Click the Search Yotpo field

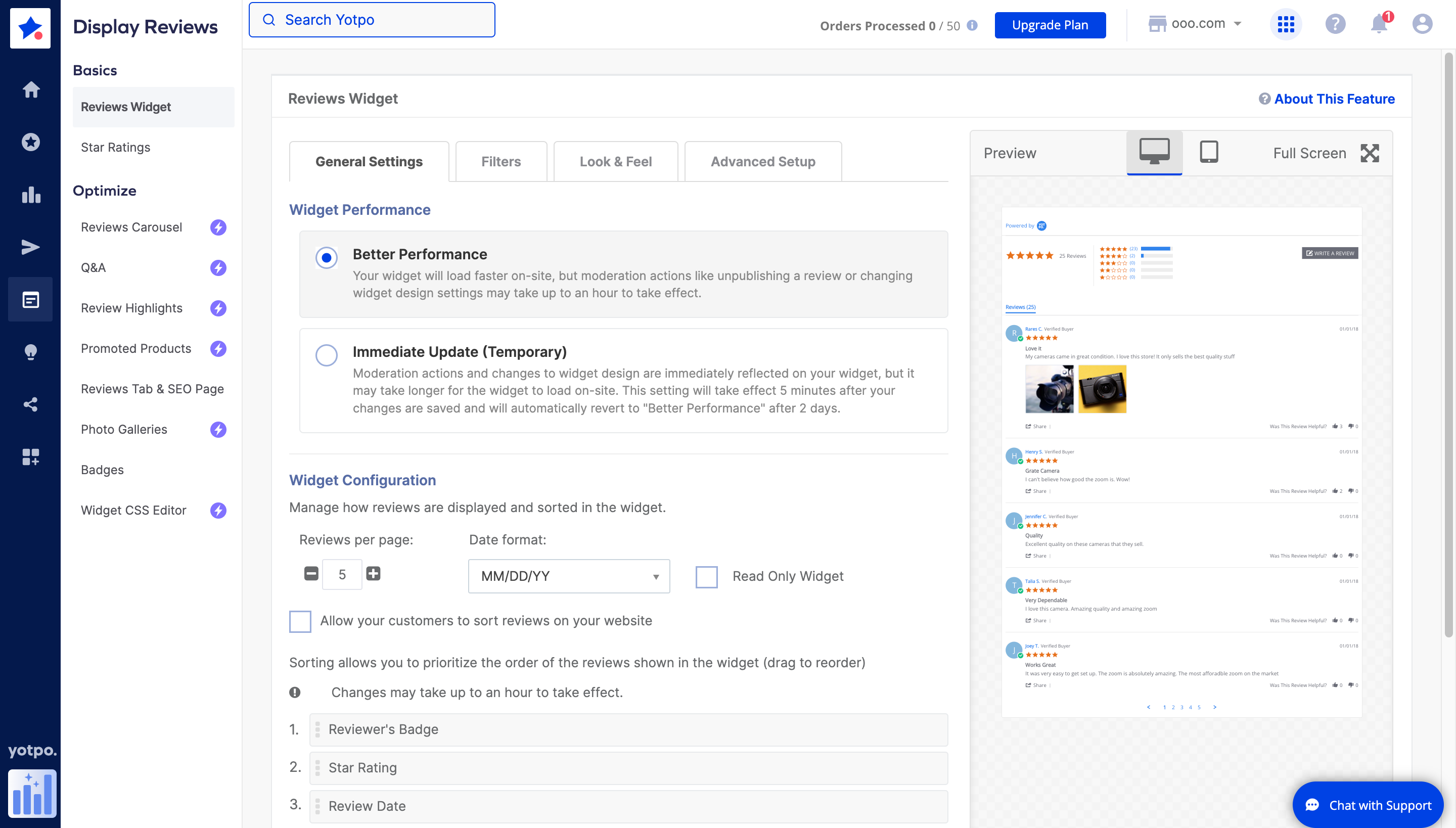point(372,20)
